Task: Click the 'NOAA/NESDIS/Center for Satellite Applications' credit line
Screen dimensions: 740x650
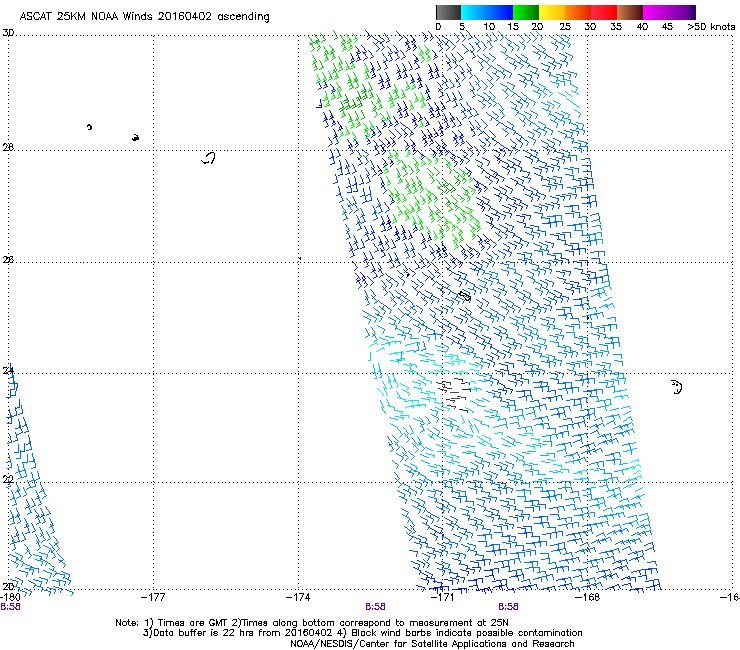Action: tap(432, 644)
